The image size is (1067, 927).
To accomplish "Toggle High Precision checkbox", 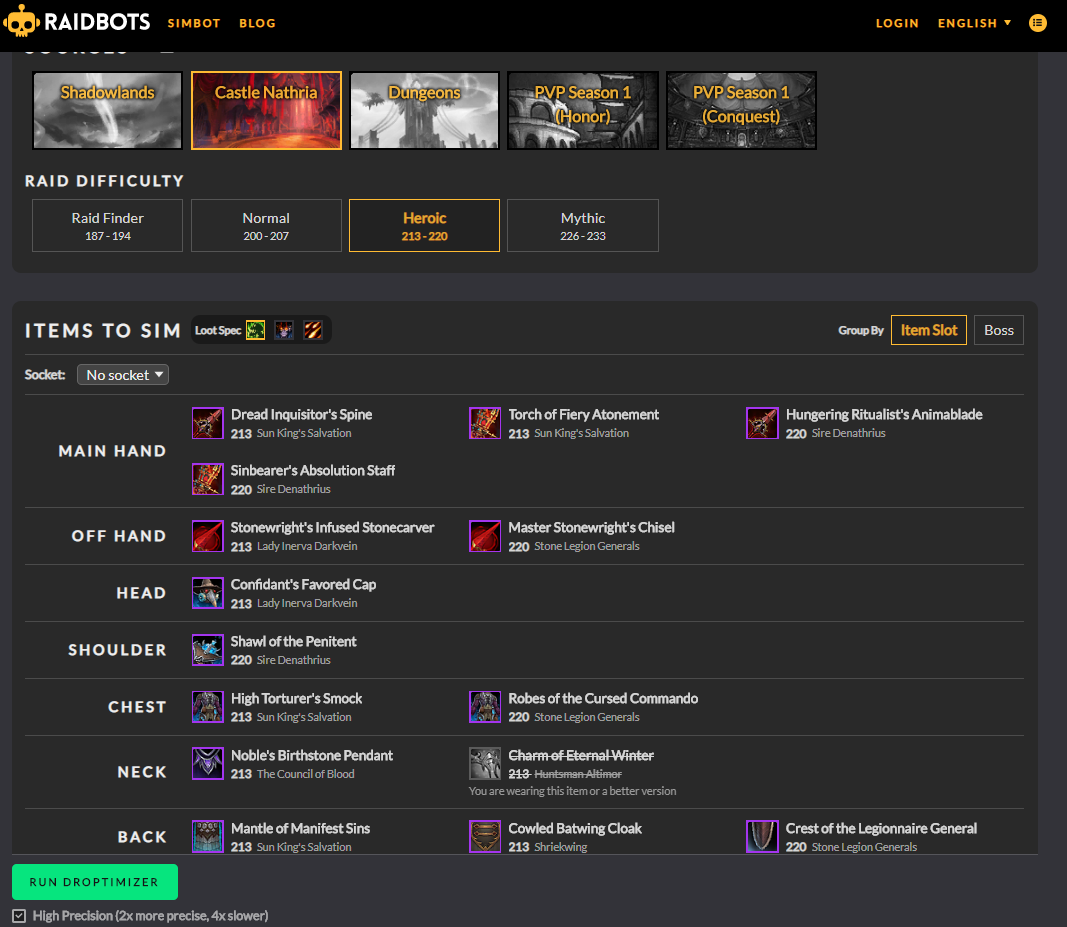I will 19,916.
